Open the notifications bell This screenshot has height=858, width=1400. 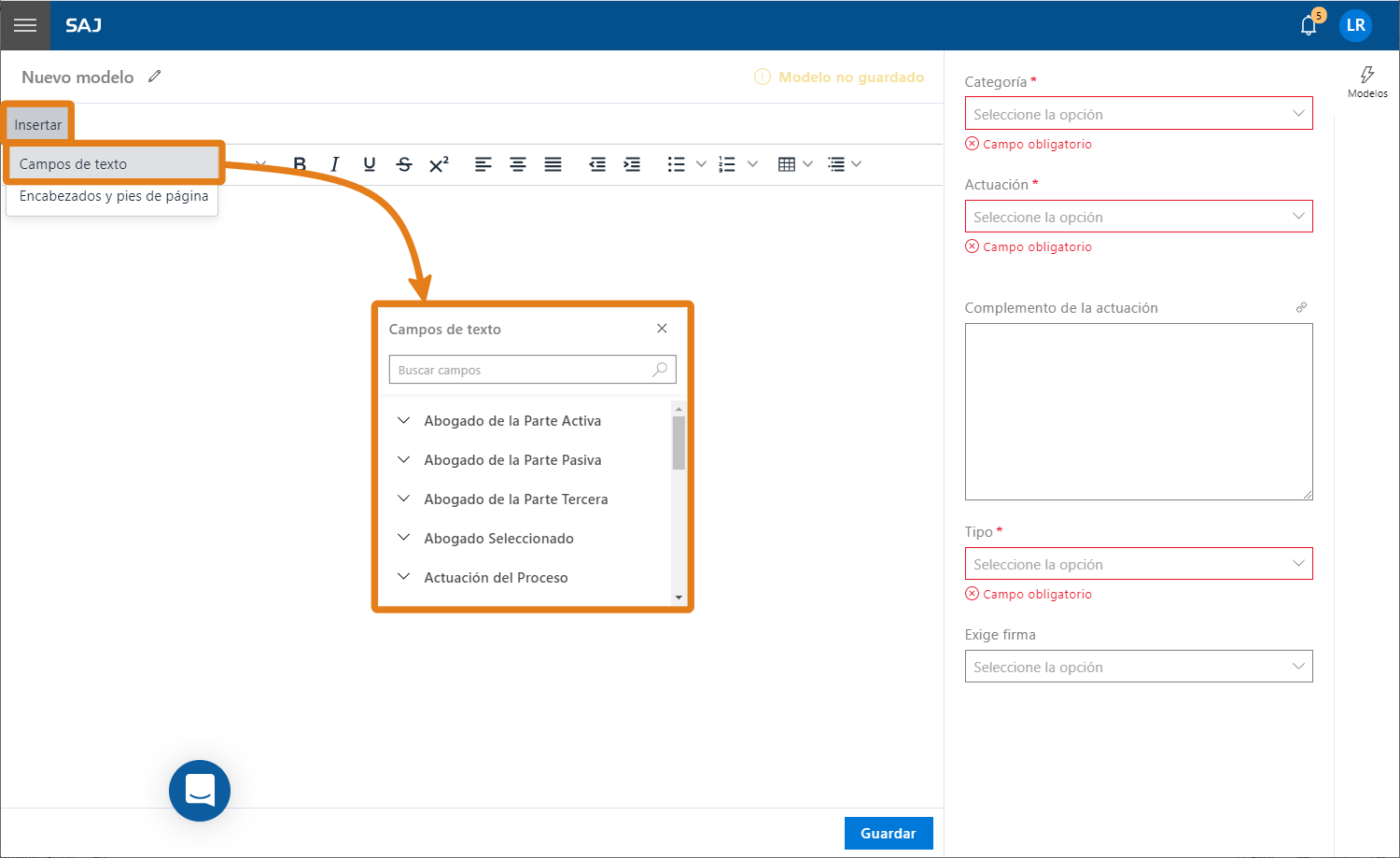[x=1309, y=25]
